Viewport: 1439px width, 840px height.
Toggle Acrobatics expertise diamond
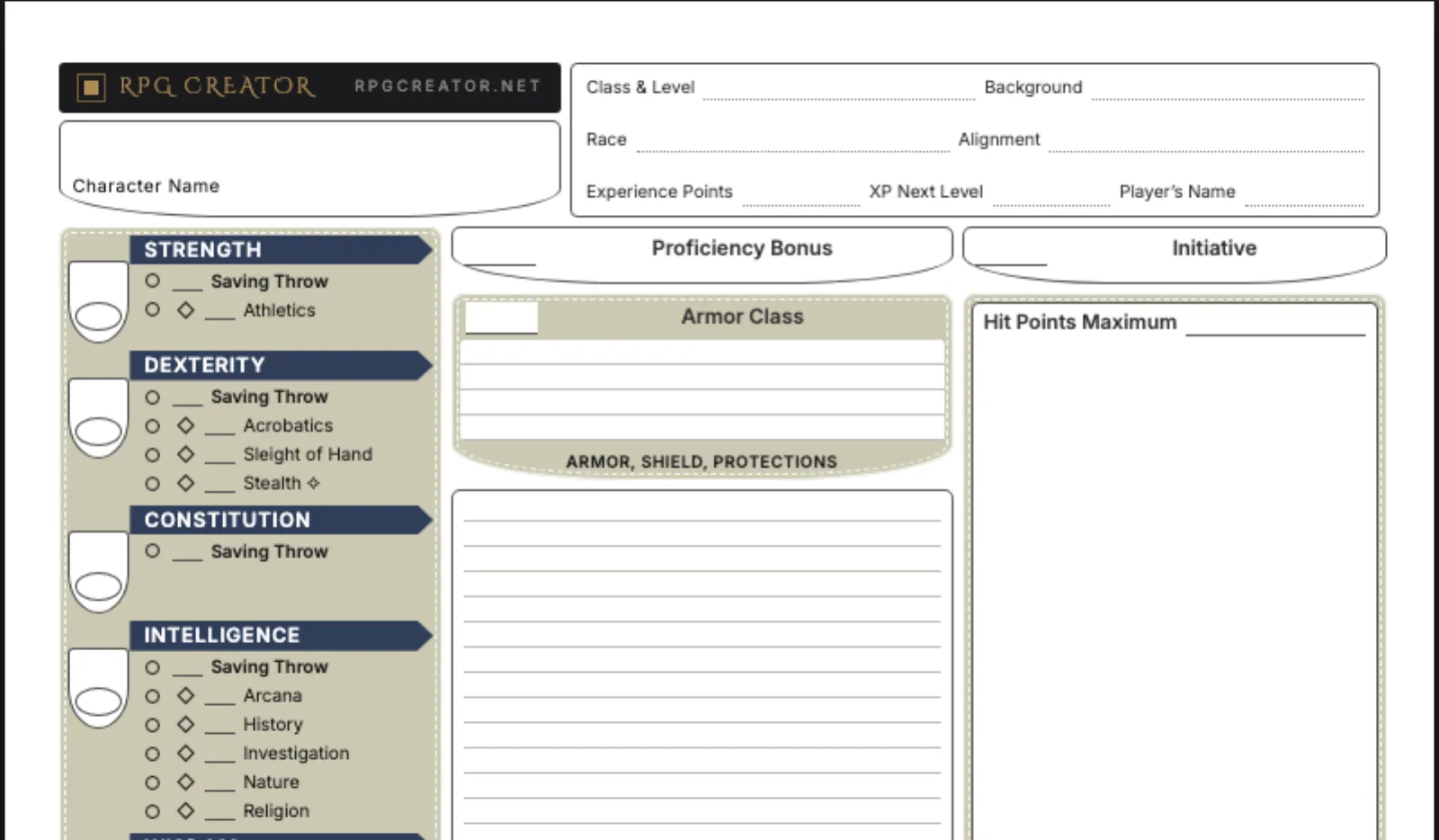pyautogui.click(x=185, y=425)
